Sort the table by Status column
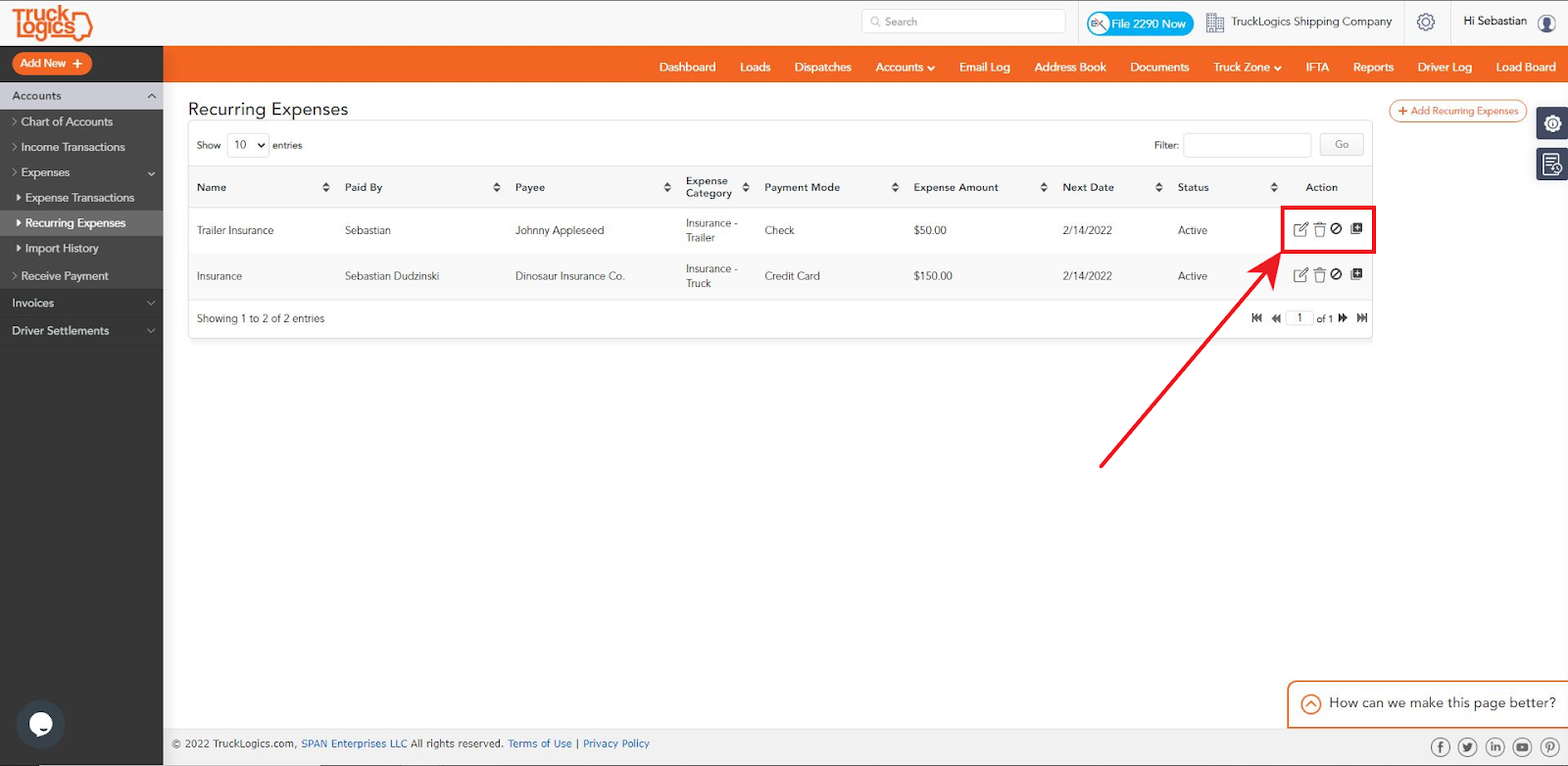 point(1274,187)
